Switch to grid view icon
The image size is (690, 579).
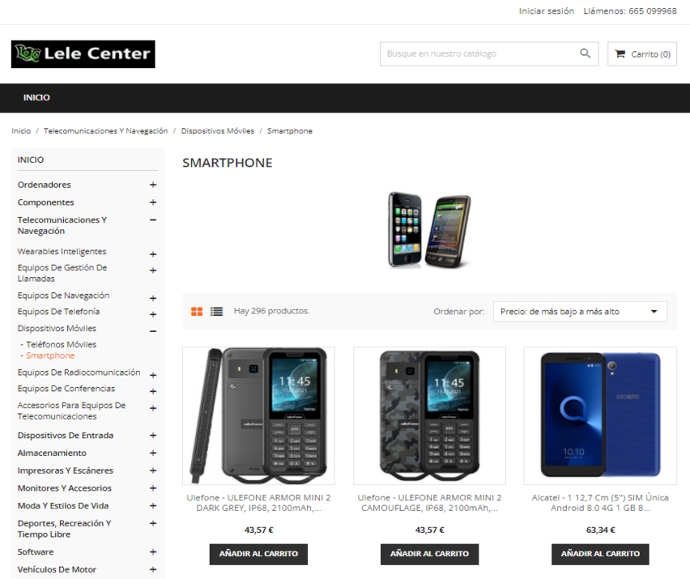197,311
